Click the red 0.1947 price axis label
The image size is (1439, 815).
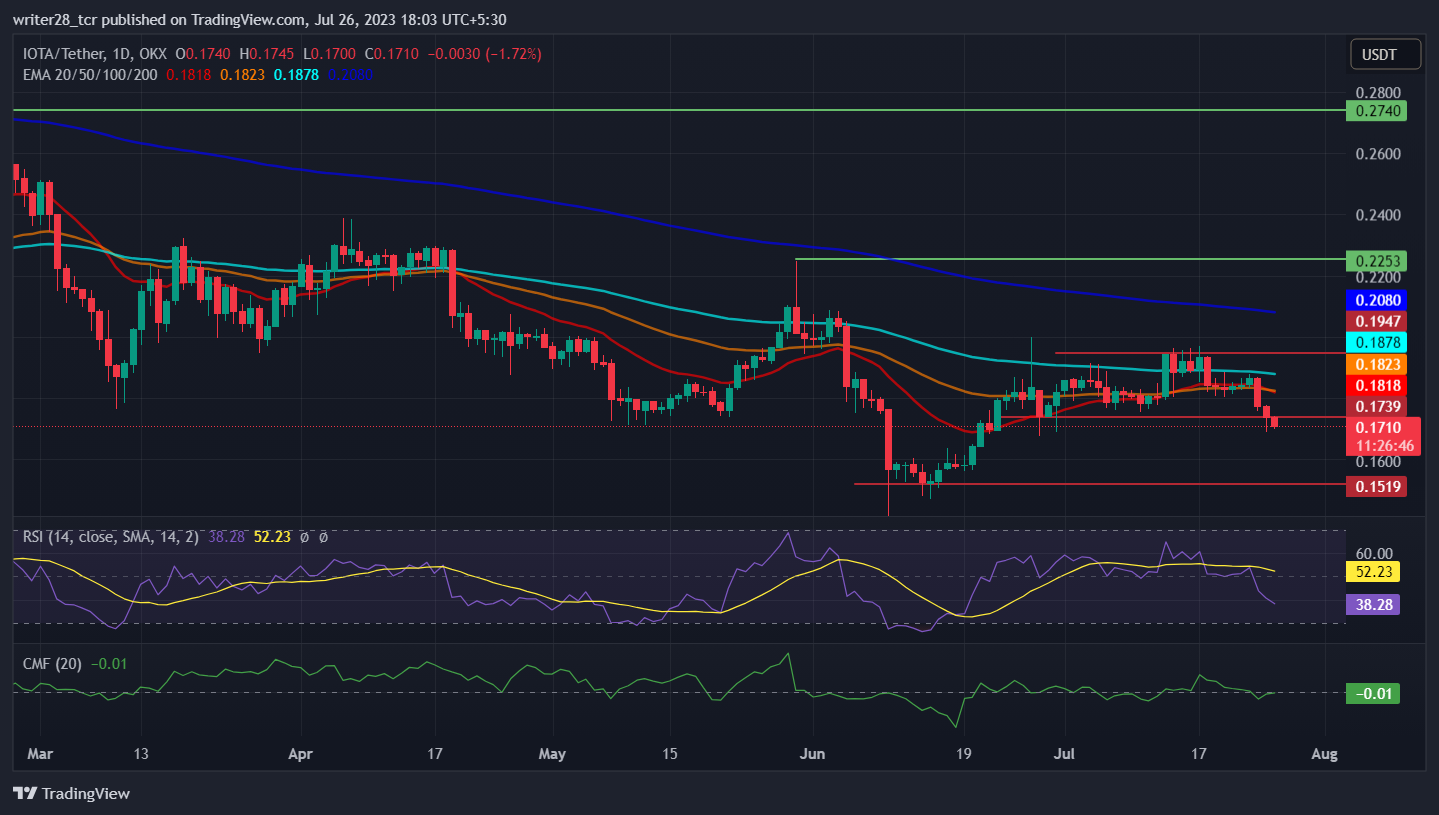(1377, 320)
